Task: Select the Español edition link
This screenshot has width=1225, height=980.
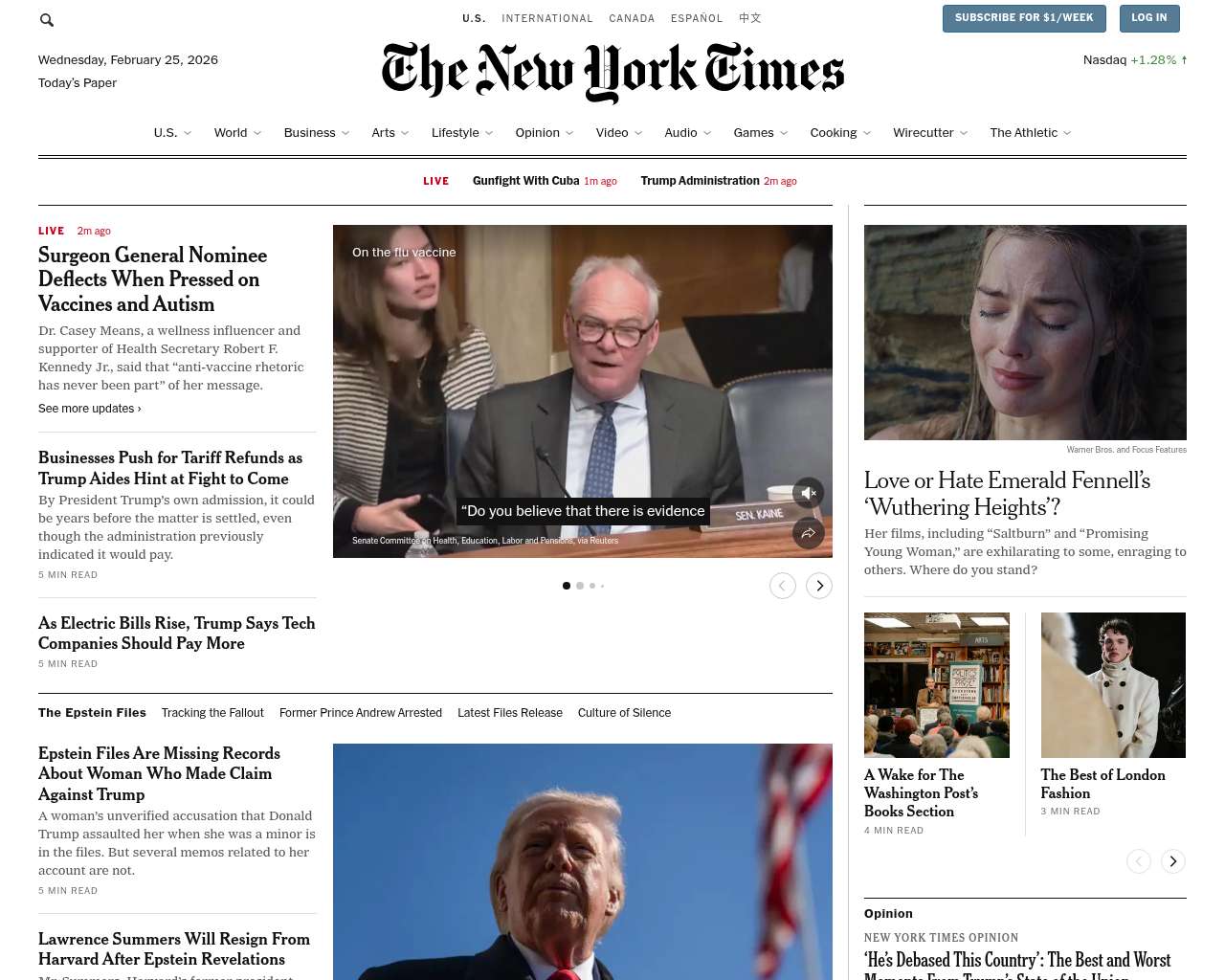Action: 697,18
